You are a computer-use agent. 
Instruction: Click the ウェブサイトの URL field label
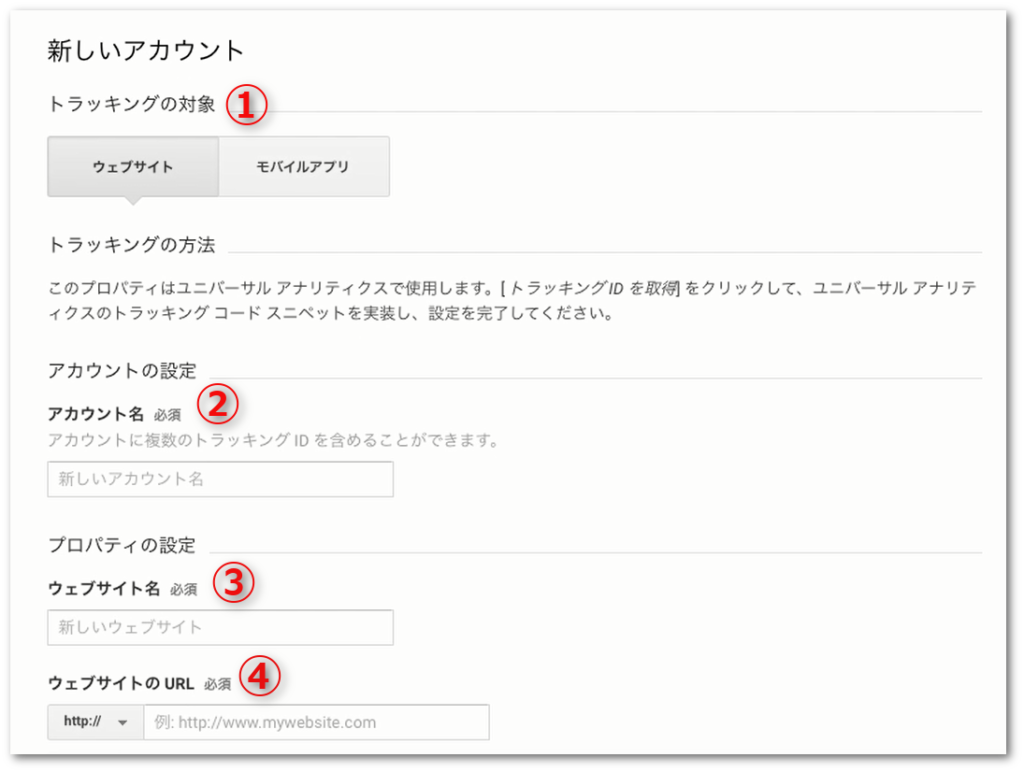coord(121,683)
